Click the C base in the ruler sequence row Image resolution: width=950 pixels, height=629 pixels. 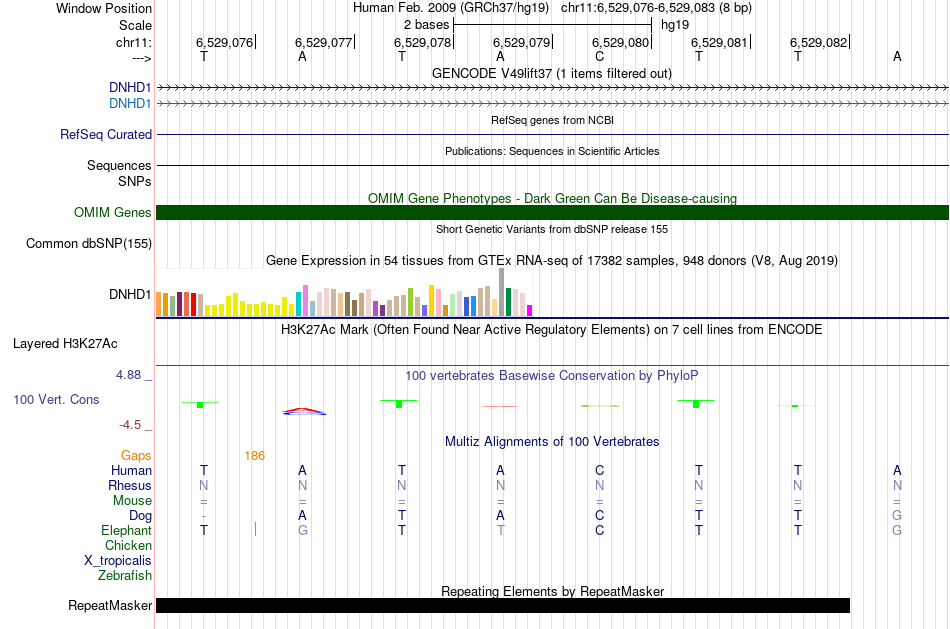600,57
